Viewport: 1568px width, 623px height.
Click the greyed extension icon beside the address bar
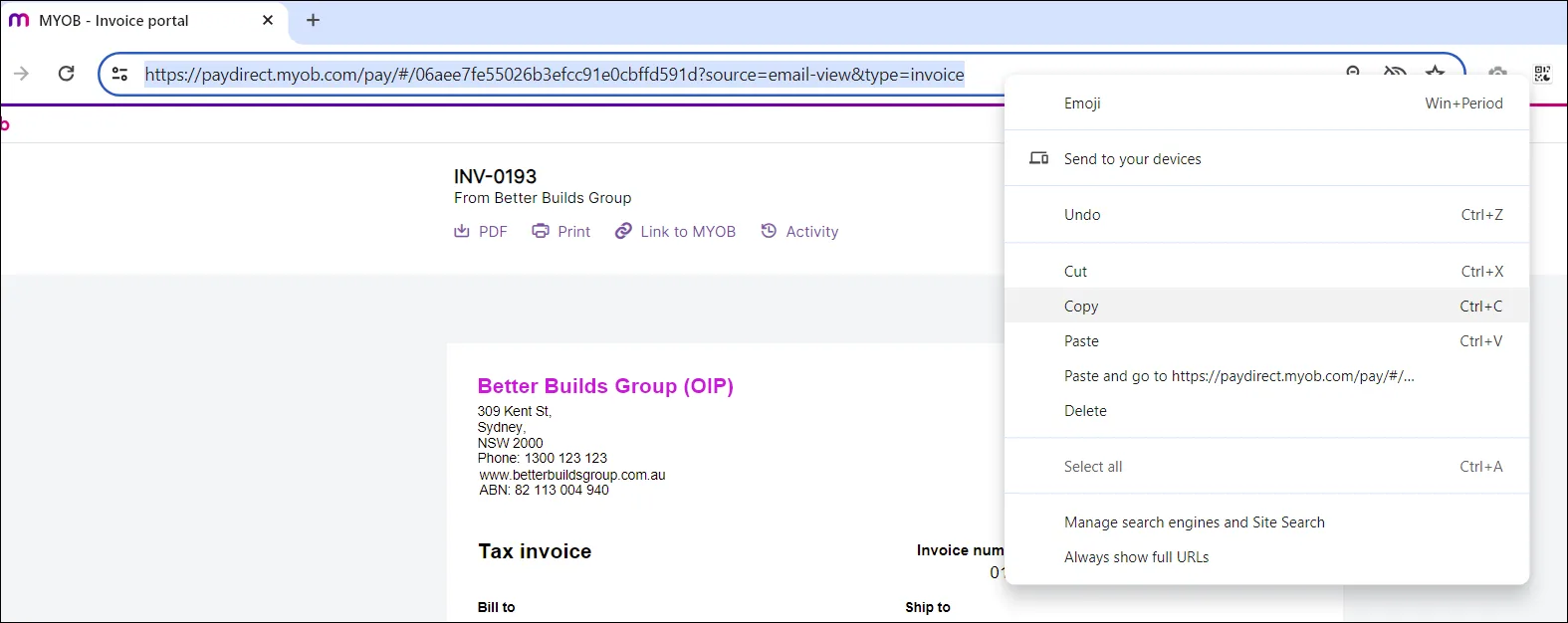[1497, 72]
